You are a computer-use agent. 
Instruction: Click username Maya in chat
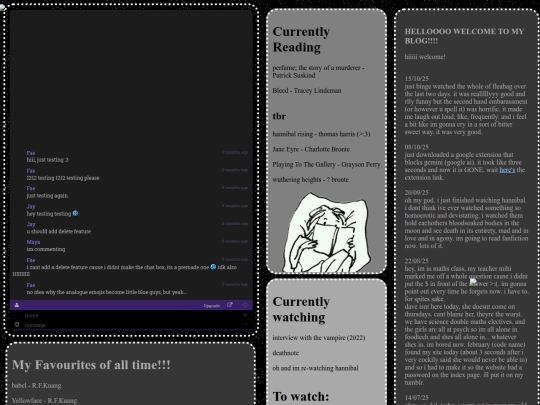33,242
